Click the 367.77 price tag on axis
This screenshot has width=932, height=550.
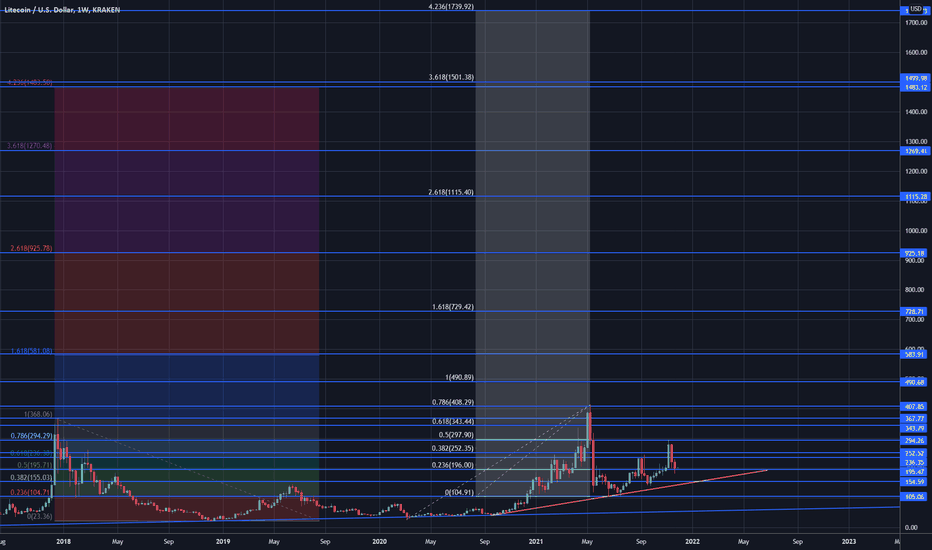pos(915,419)
